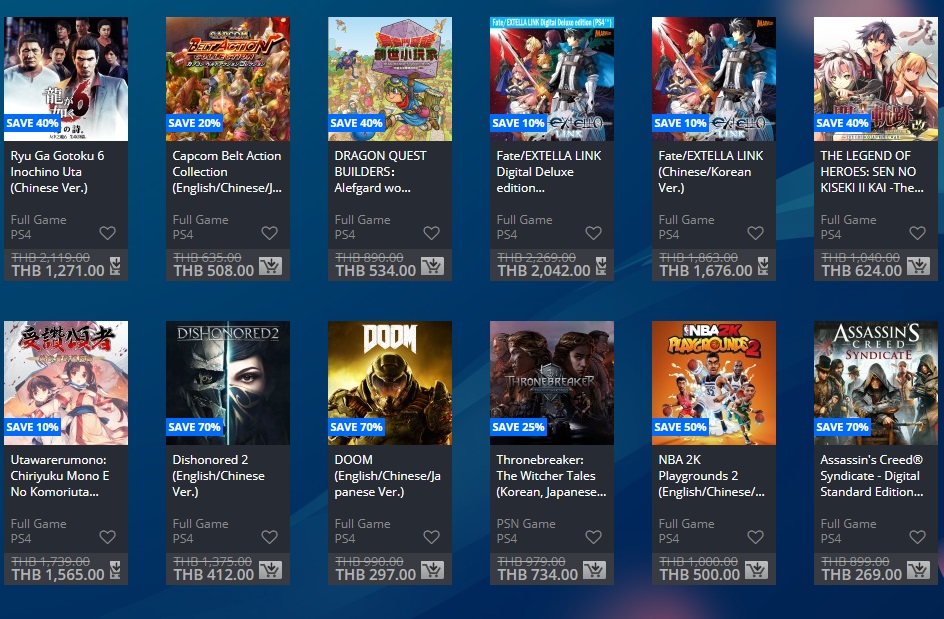Add Assassin's Creed Syndicate to cart
Viewport: 944px width, 619px height.
pyautogui.click(x=918, y=570)
